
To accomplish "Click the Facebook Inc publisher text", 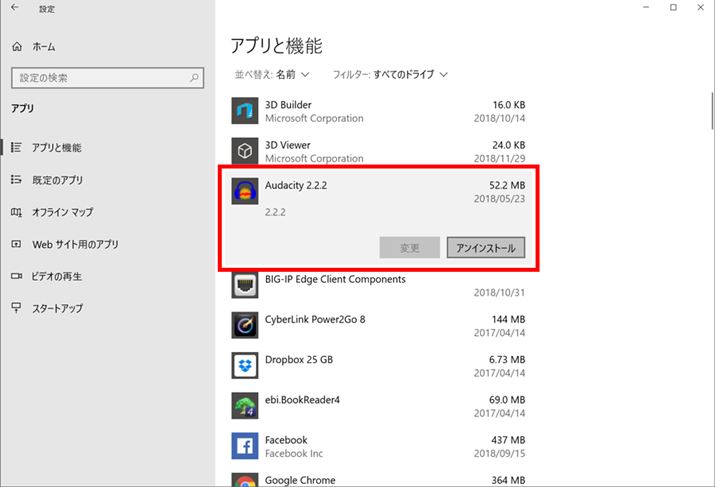I will (x=294, y=453).
